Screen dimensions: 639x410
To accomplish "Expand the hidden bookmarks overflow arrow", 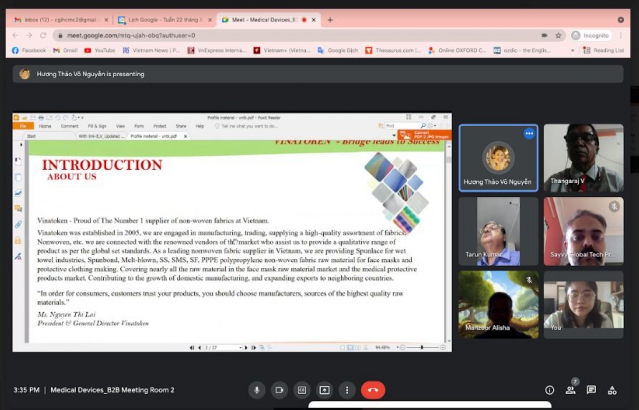I will pyautogui.click(x=573, y=51).
